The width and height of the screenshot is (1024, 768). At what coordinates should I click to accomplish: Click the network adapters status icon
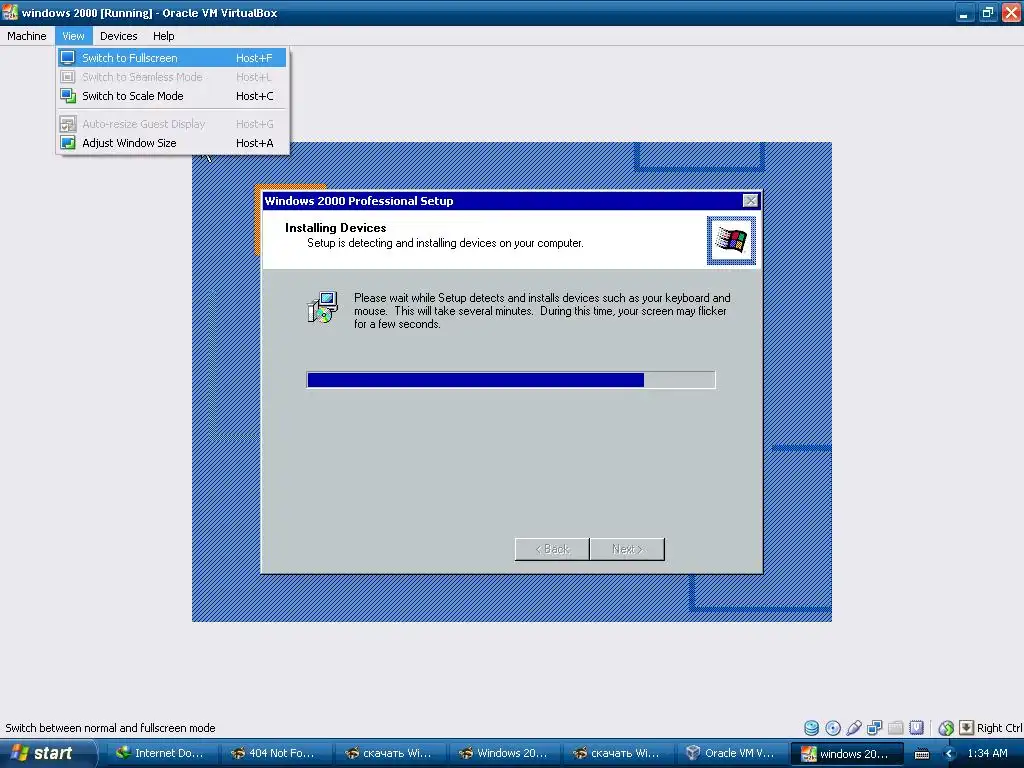(x=874, y=728)
